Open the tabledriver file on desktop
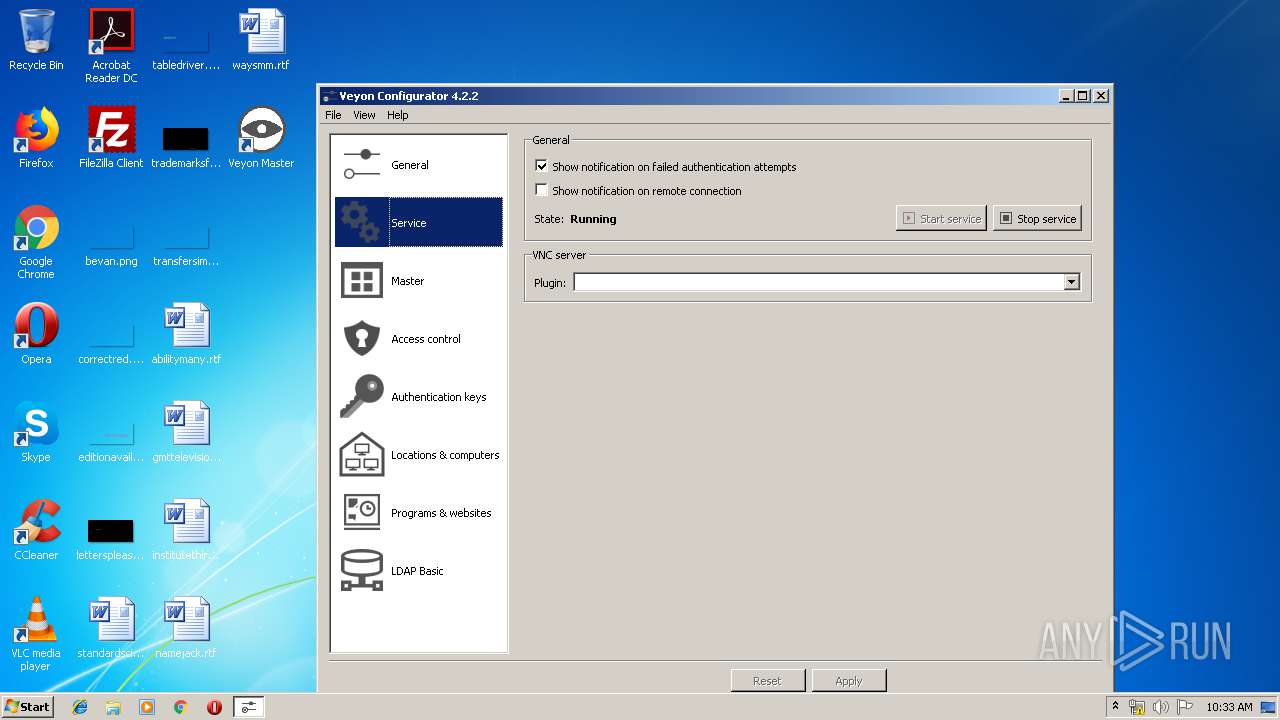This screenshot has height=720, width=1280. click(186, 46)
